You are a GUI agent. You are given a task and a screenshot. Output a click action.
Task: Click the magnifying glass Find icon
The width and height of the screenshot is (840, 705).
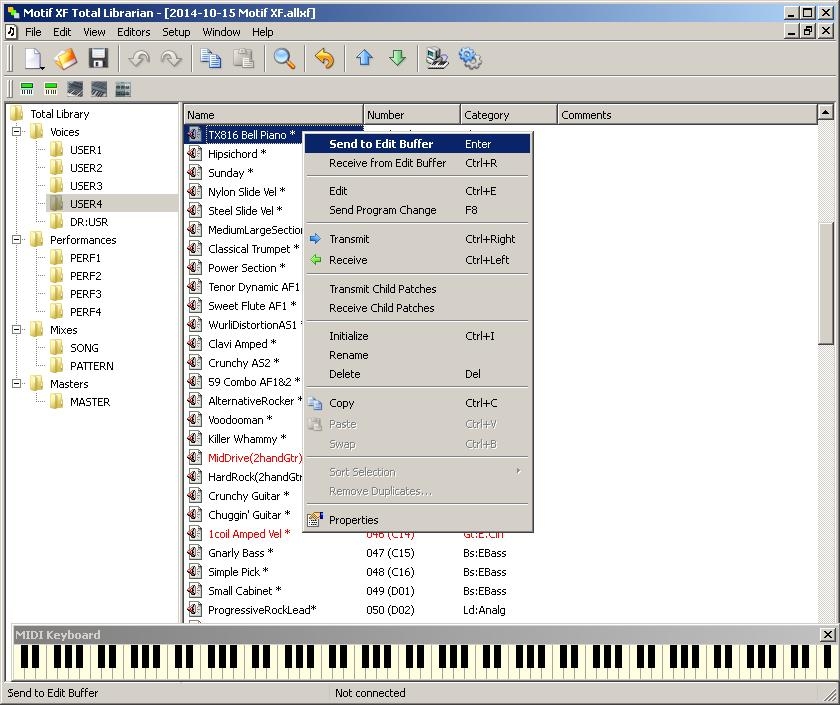coord(284,58)
